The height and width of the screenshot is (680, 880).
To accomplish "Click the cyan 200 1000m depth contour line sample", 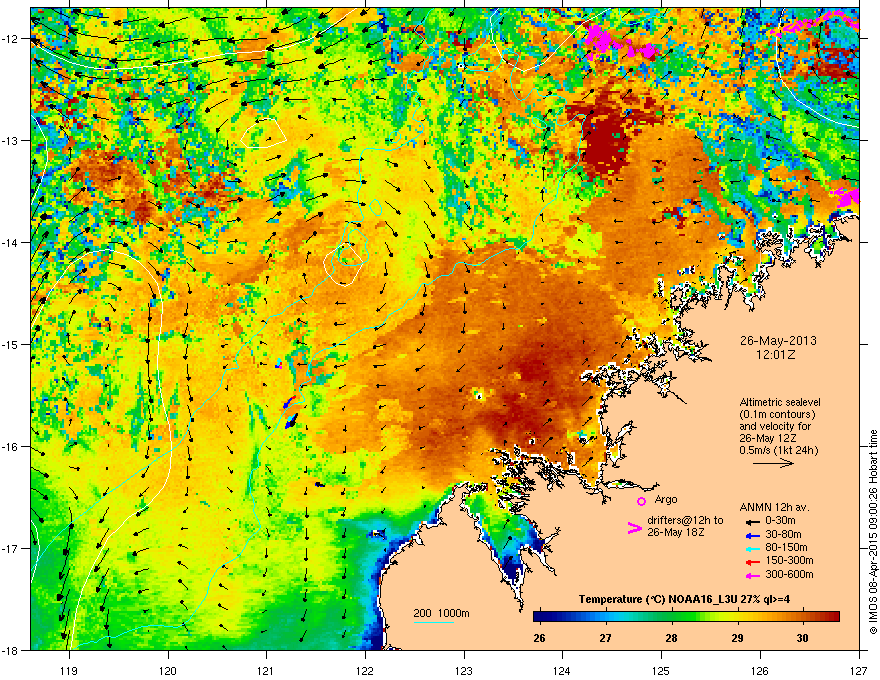I will (x=434, y=622).
